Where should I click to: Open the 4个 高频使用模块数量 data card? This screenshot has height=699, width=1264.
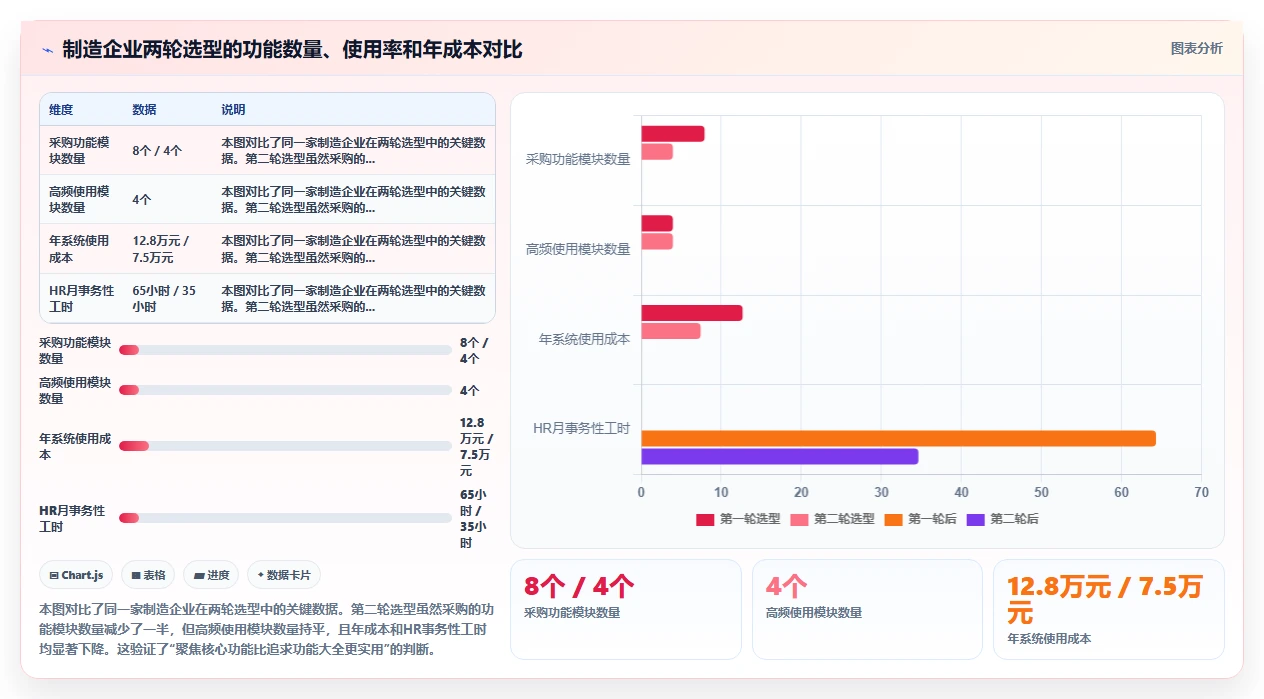click(x=867, y=609)
